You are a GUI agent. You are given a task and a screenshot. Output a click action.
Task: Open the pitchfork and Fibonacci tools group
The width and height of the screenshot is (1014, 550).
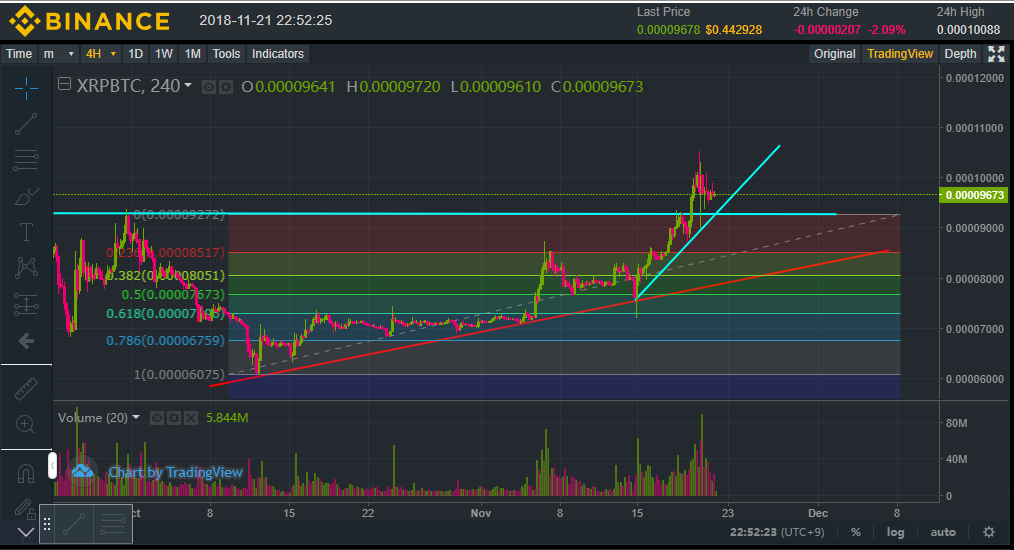click(x=26, y=160)
